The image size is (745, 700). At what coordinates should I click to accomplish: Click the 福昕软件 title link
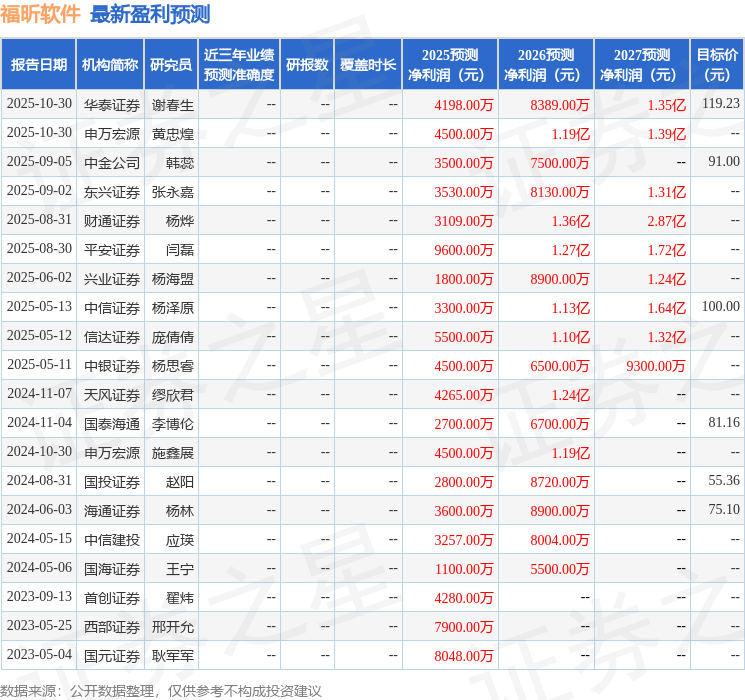click(x=40, y=14)
